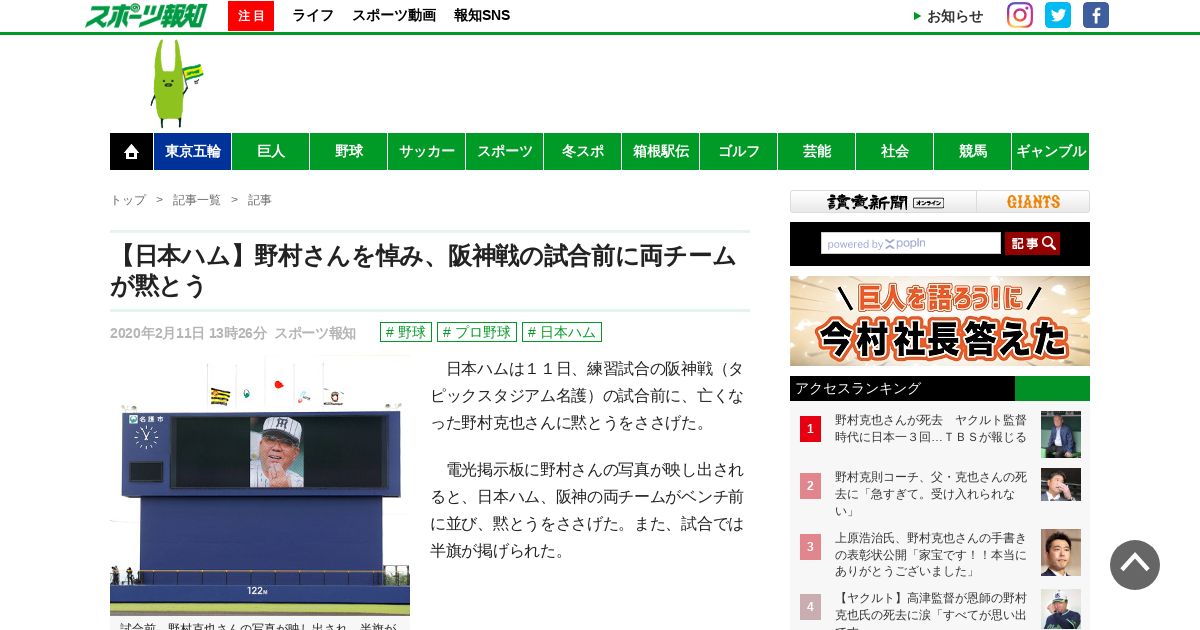Open 報知SNS menu item
This screenshot has width=1200, height=630.
pos(482,15)
